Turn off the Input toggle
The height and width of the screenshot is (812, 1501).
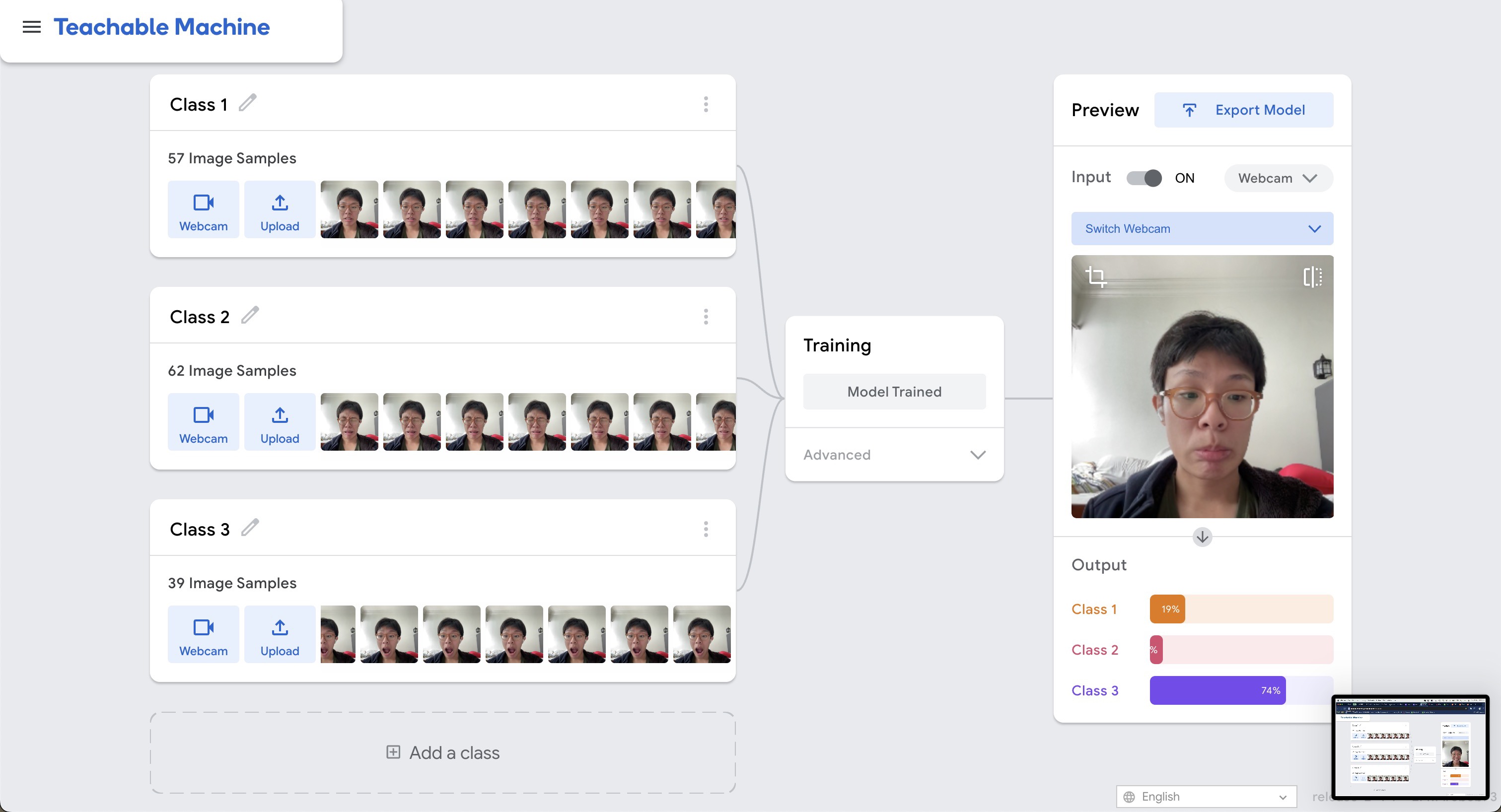(1144, 178)
